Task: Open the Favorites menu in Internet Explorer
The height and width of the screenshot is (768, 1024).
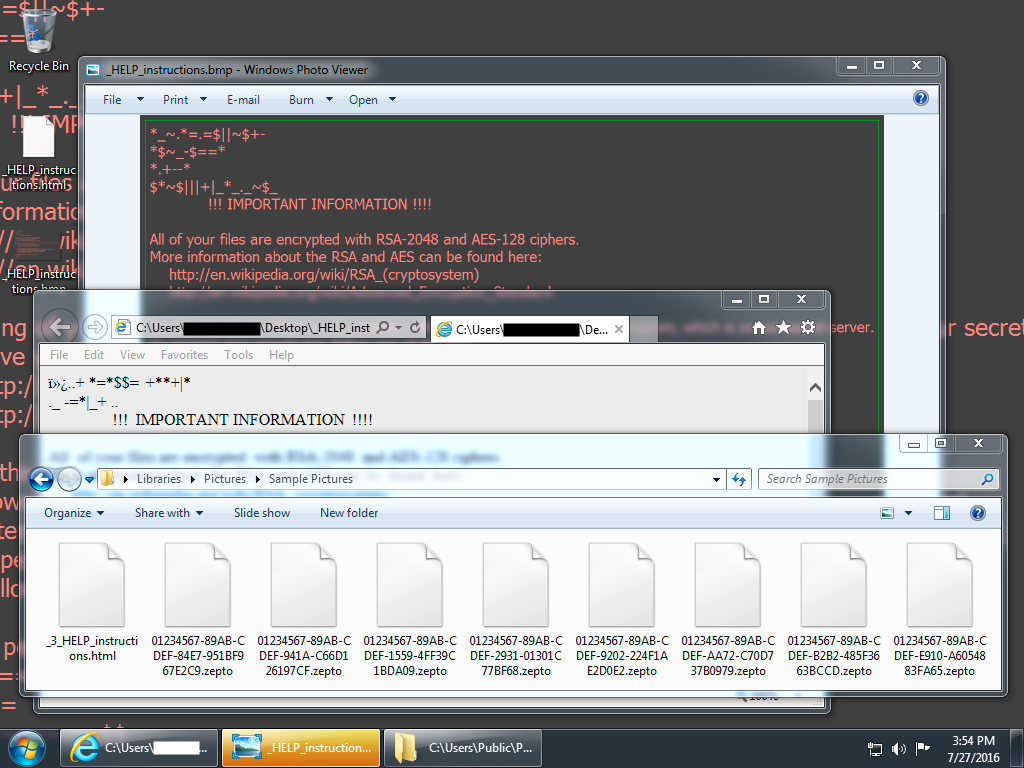Action: [x=184, y=355]
